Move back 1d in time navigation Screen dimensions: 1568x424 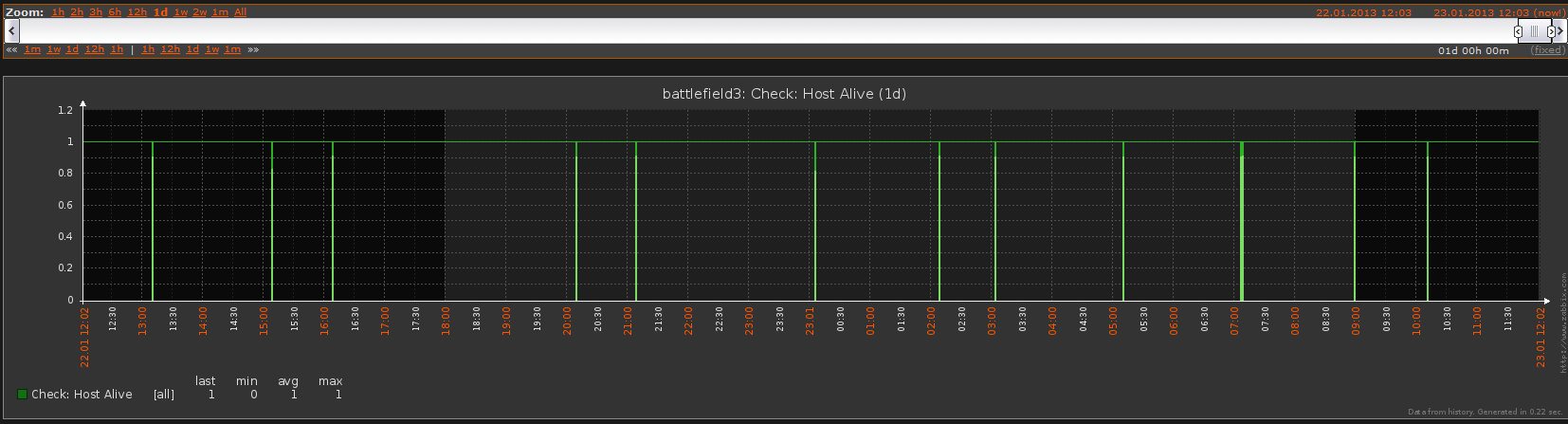[72, 50]
